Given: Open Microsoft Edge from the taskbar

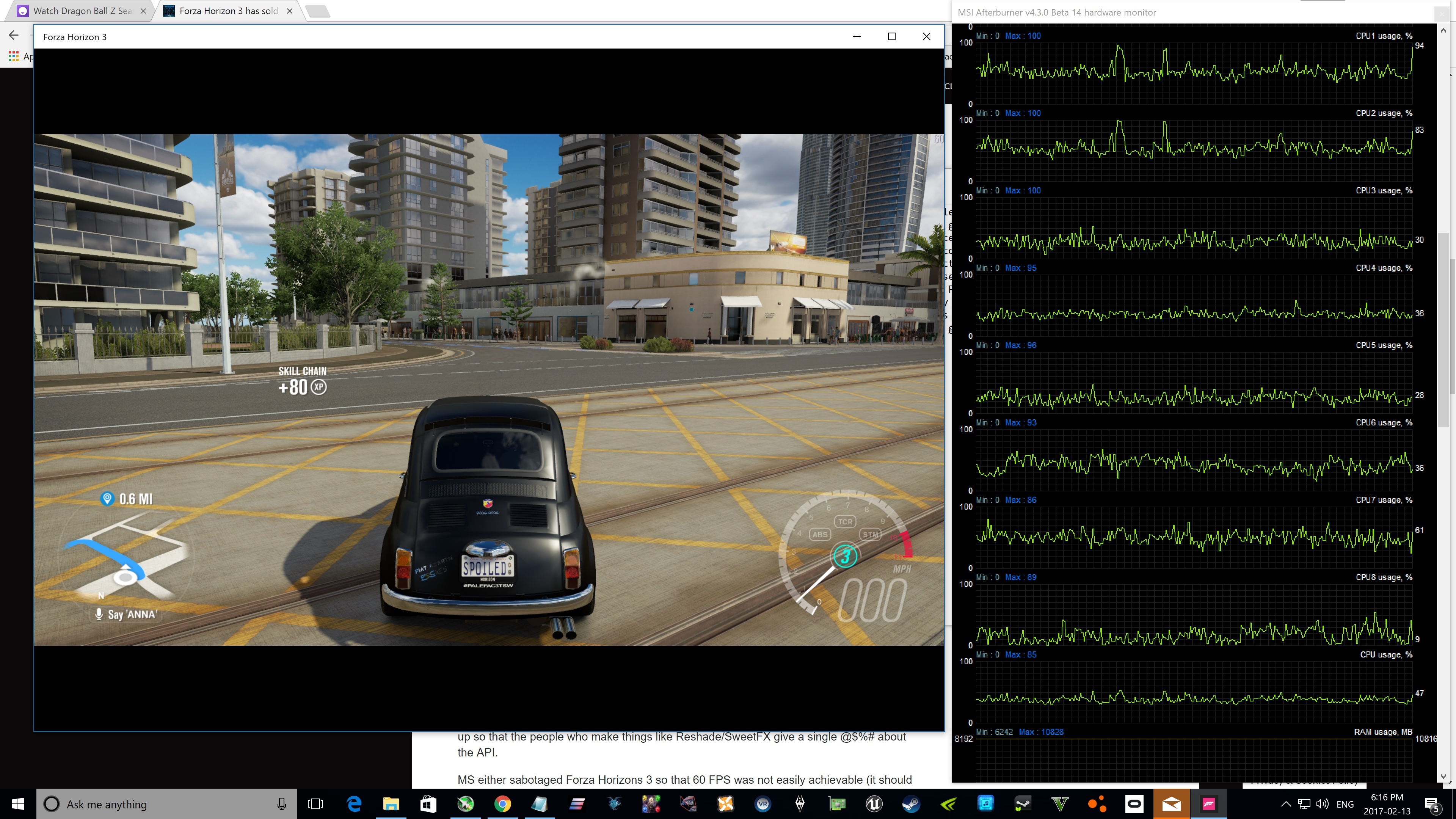Looking at the screenshot, I should (354, 804).
